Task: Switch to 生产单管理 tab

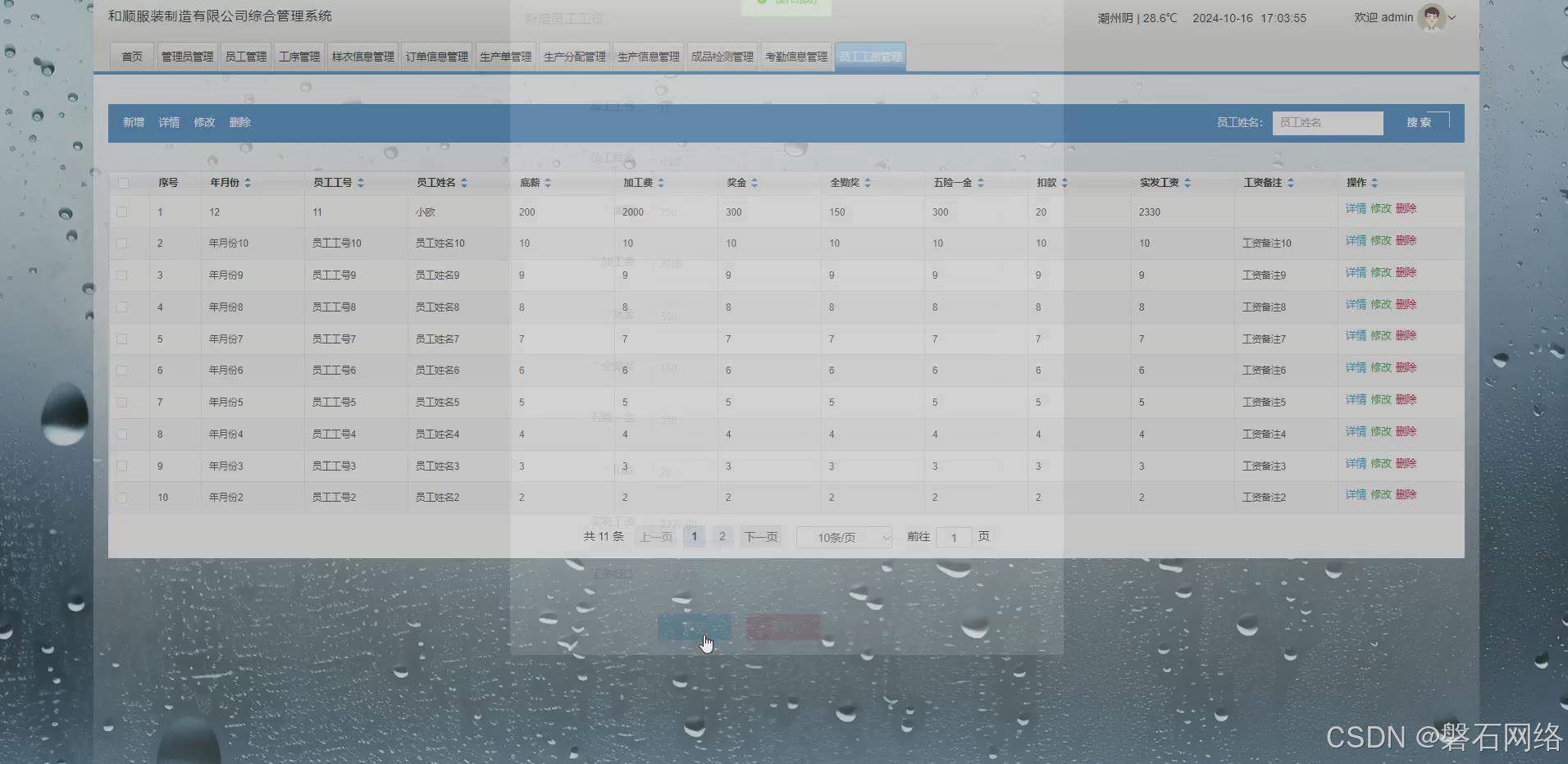Action: coord(506,57)
